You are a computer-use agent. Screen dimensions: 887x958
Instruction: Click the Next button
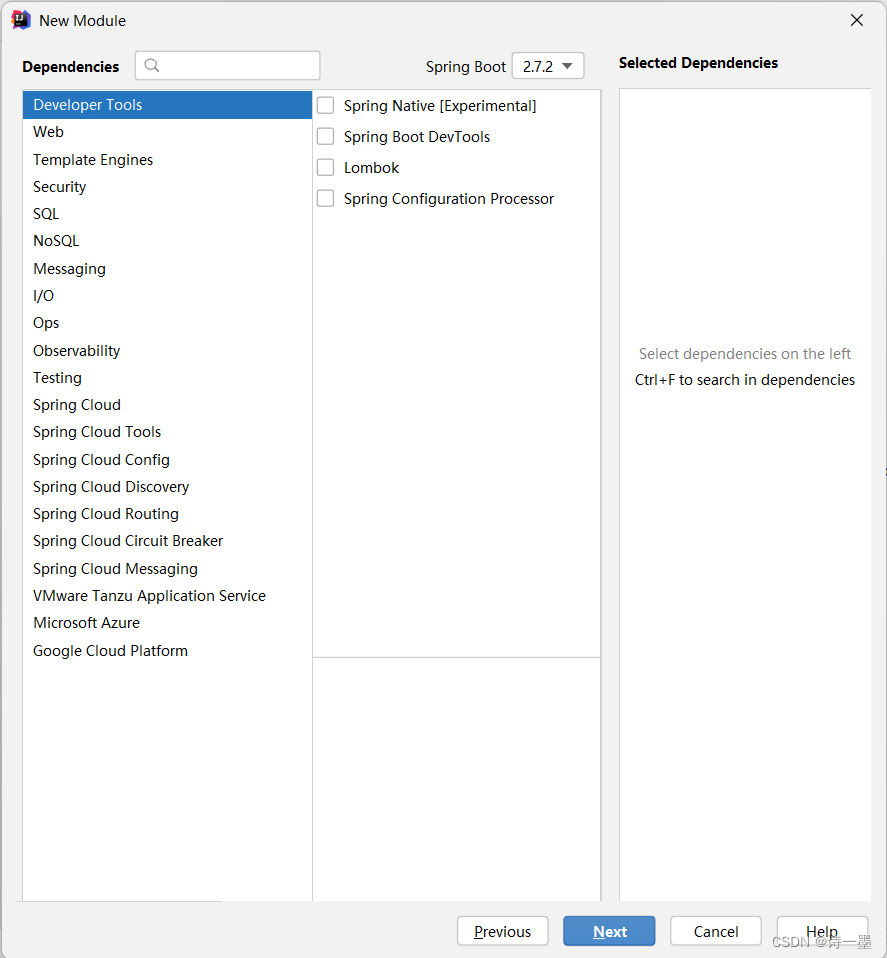click(609, 931)
